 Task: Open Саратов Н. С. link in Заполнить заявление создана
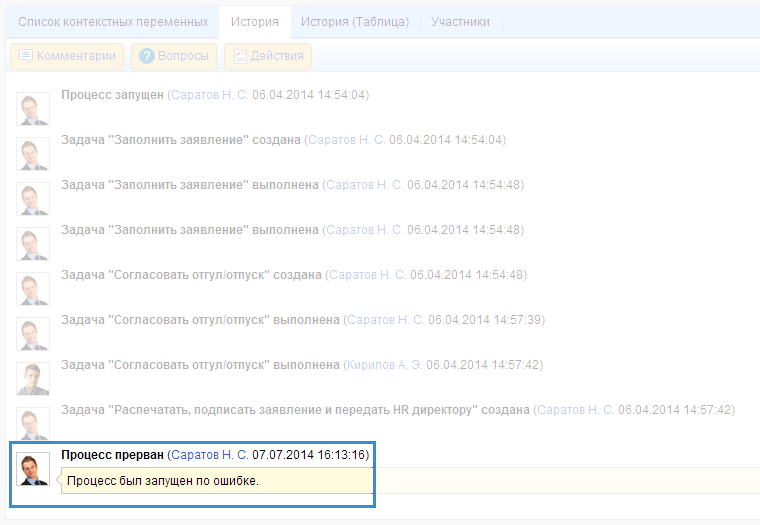coord(347,140)
